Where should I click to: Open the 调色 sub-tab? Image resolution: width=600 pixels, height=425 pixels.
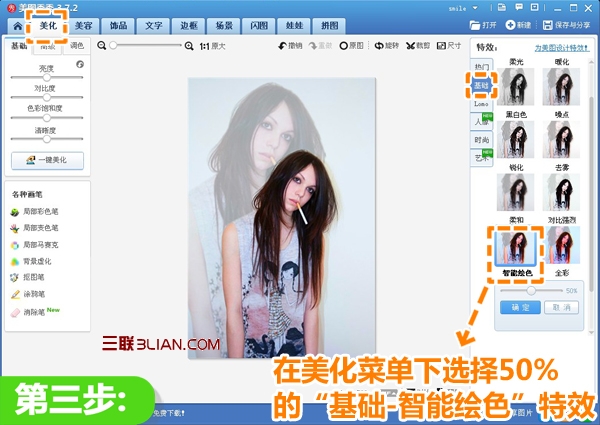[x=77, y=46]
